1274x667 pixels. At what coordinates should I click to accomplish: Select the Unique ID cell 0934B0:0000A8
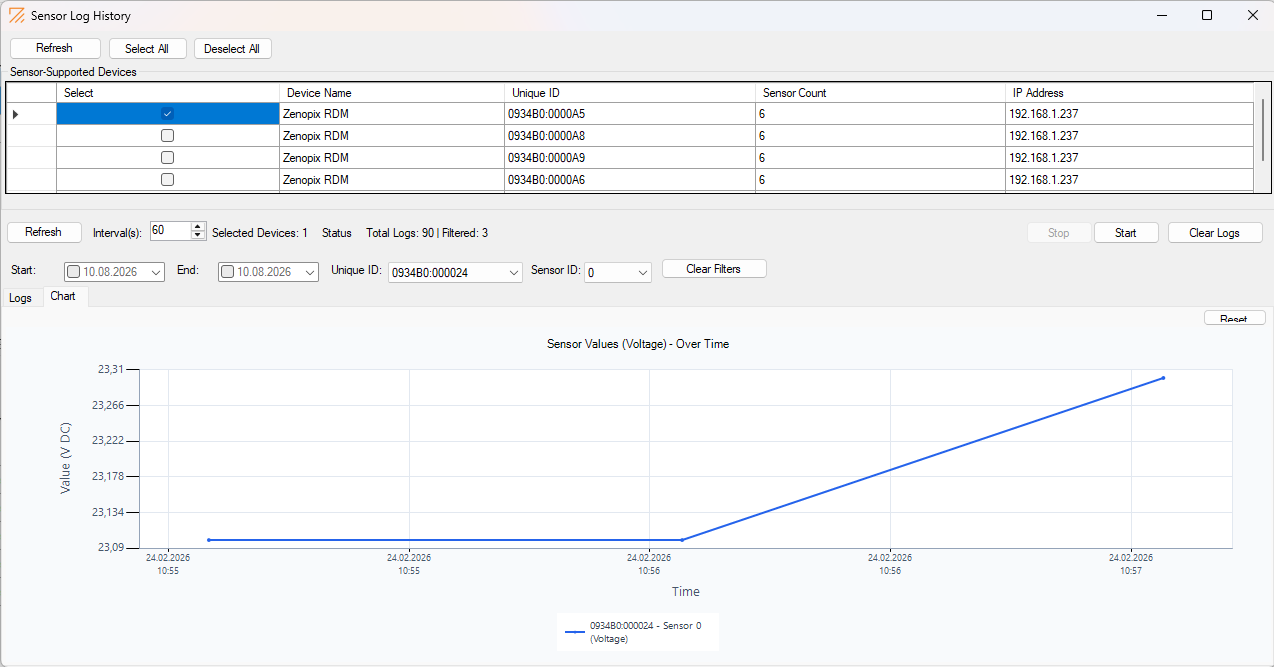coord(630,136)
